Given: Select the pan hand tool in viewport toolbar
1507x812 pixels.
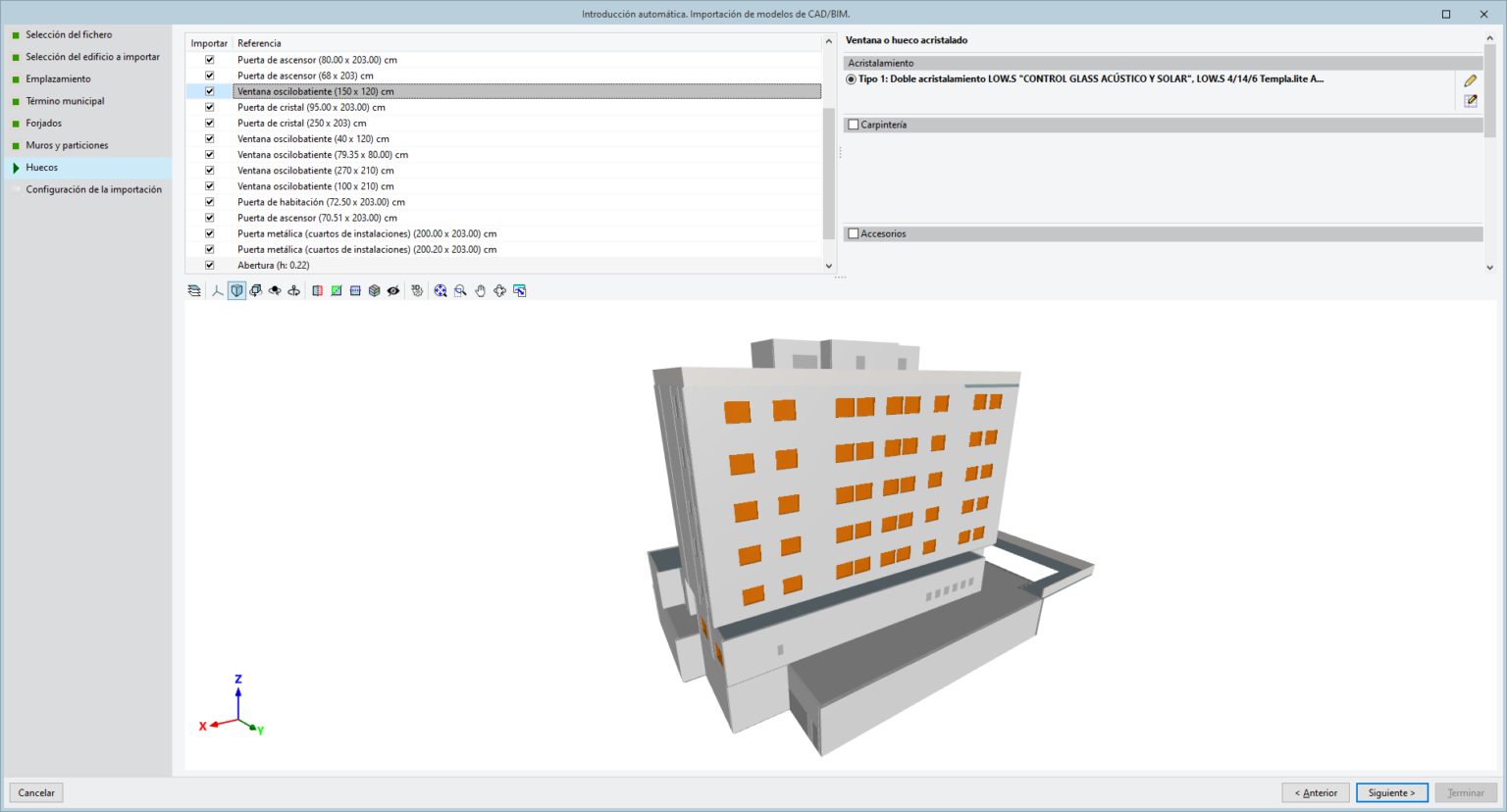Looking at the screenshot, I should pyautogui.click(x=480, y=290).
